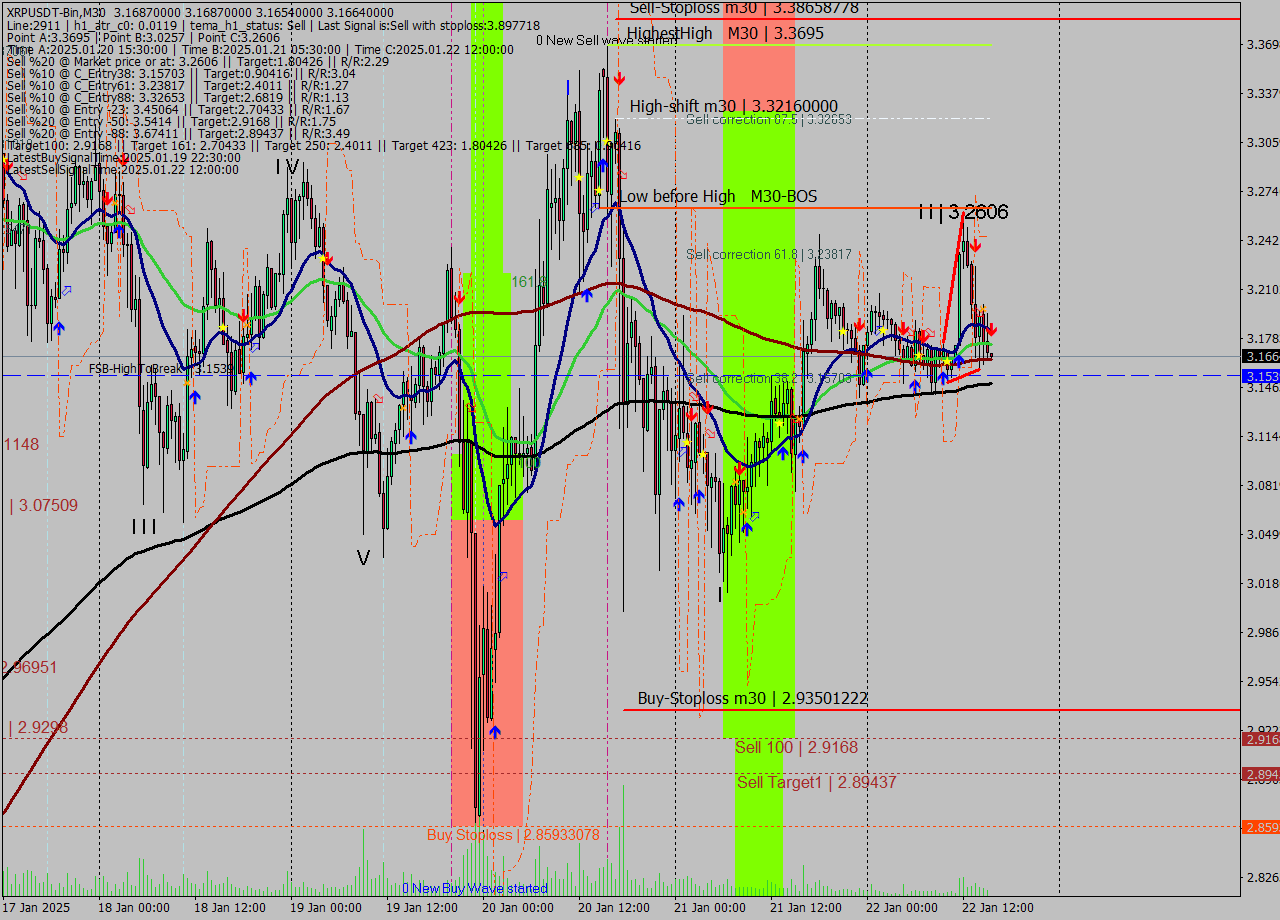Select the 0 New Buy Wave started text
The width and height of the screenshot is (1280, 920).
(x=475, y=888)
